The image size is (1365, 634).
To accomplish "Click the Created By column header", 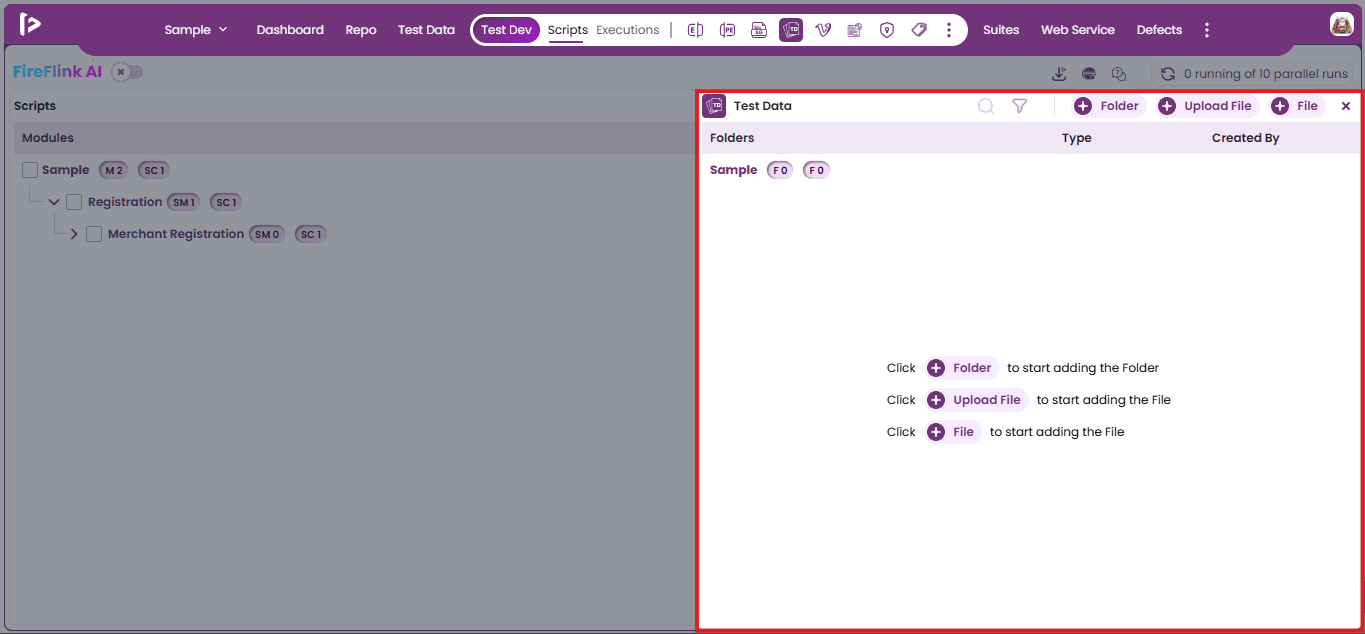I will [1245, 138].
